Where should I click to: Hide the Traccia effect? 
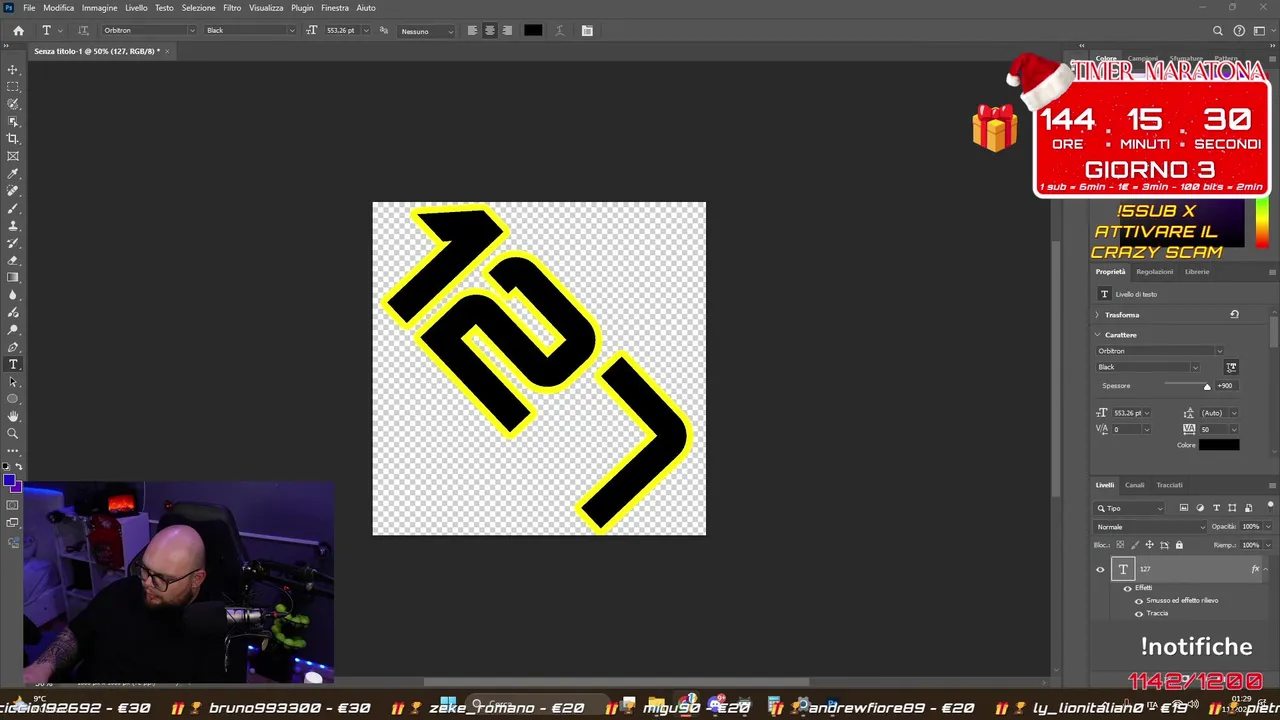(x=1138, y=613)
